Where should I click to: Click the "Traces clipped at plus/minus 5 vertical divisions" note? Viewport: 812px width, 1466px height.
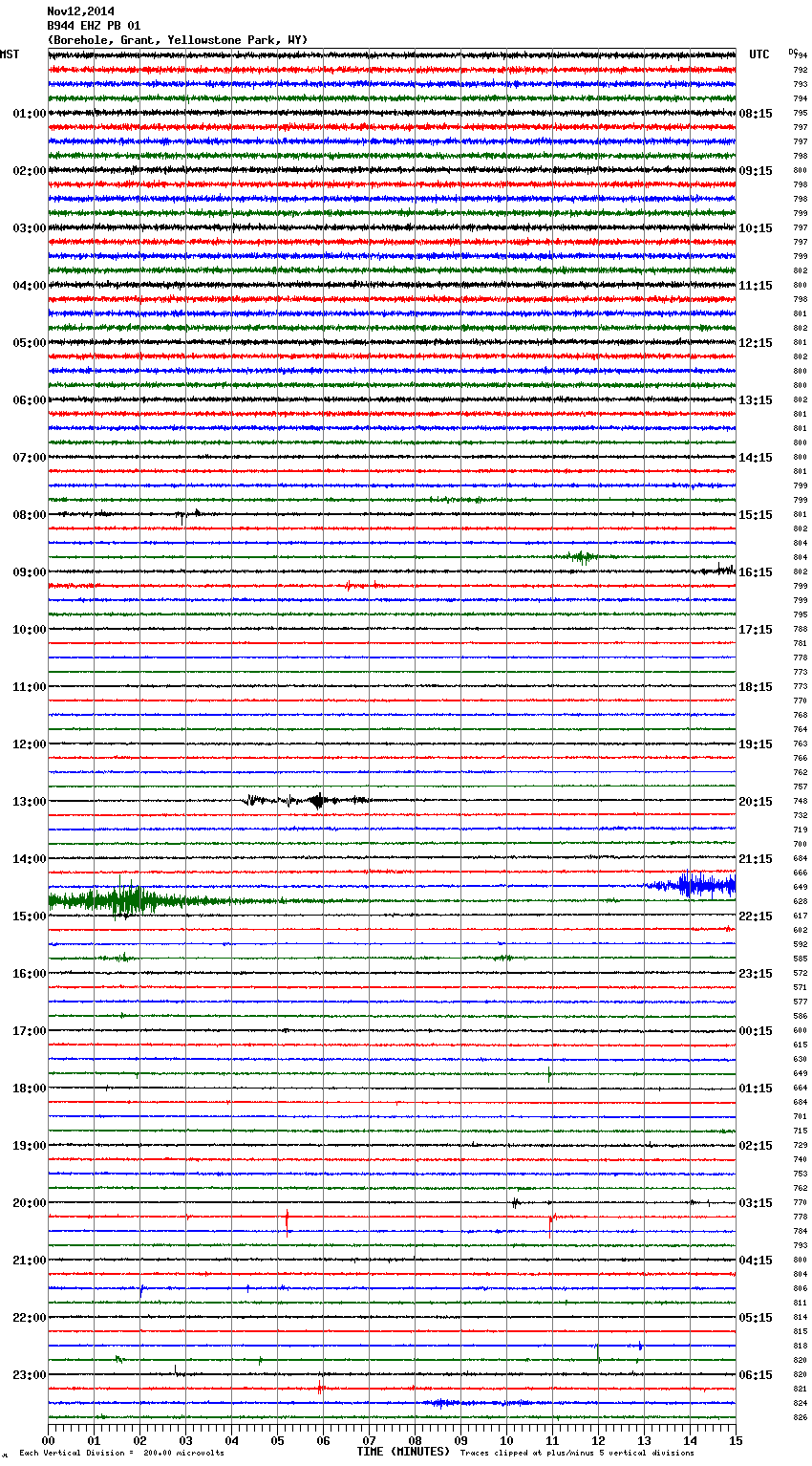tap(577, 1453)
